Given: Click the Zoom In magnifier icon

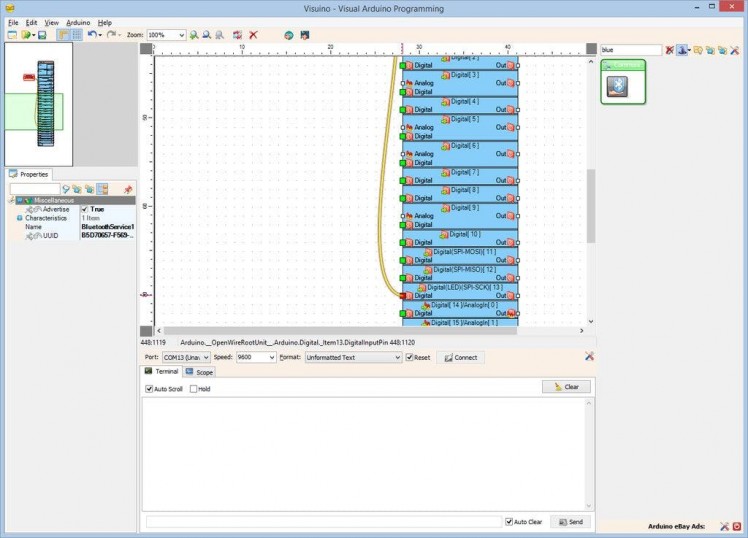Looking at the screenshot, I should [x=194, y=35].
